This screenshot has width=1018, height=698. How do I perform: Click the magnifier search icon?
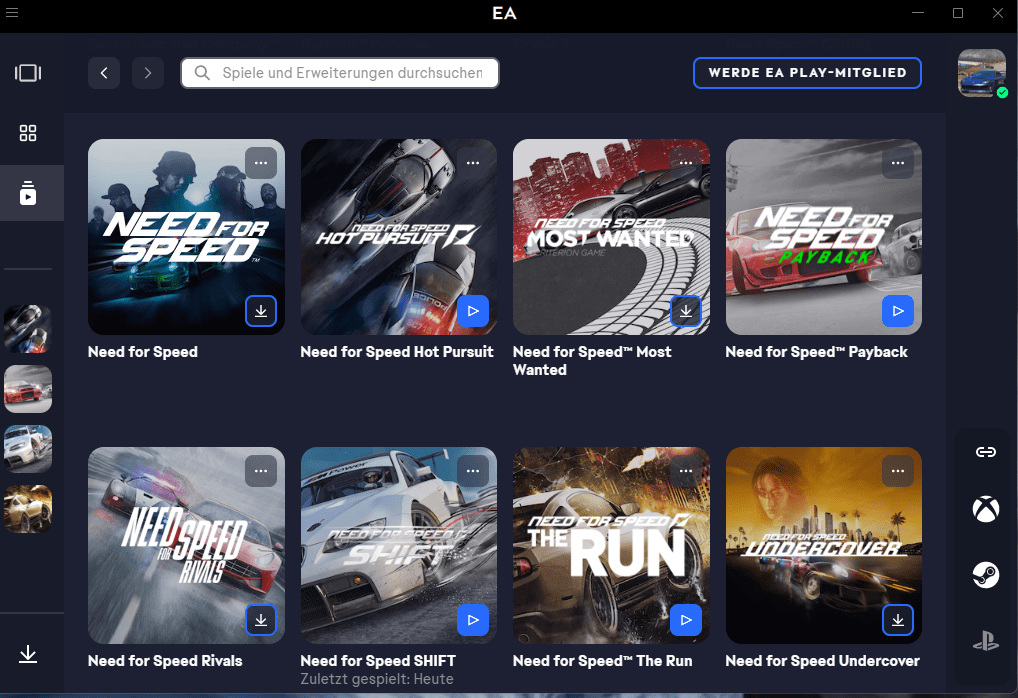[x=202, y=73]
